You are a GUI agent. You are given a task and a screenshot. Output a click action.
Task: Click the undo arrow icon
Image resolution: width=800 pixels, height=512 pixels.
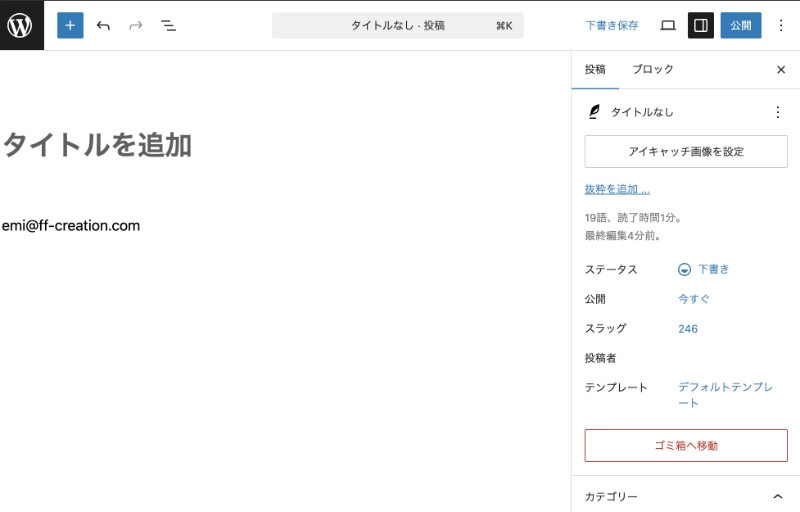(x=103, y=25)
